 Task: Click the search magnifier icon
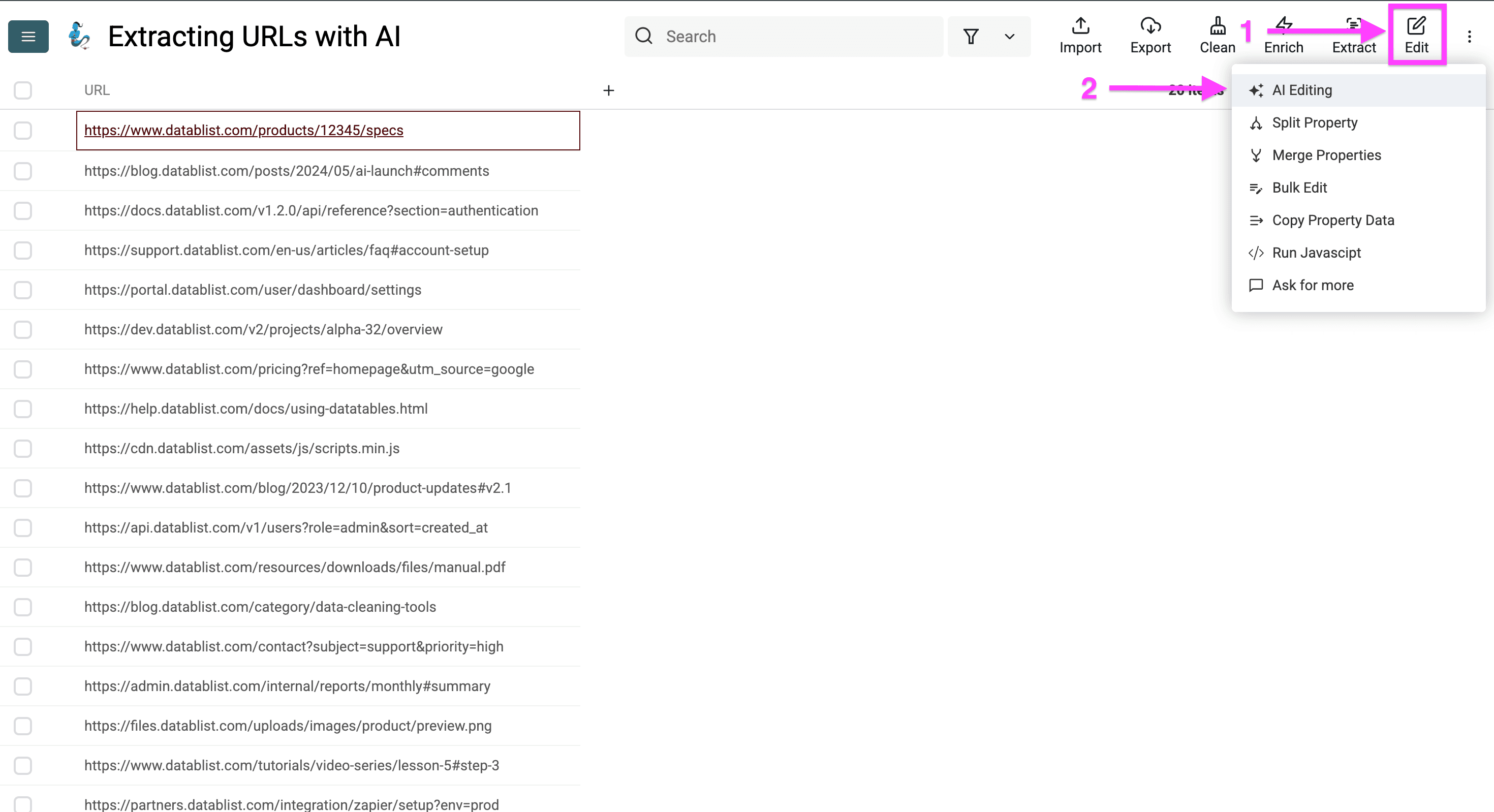click(644, 36)
